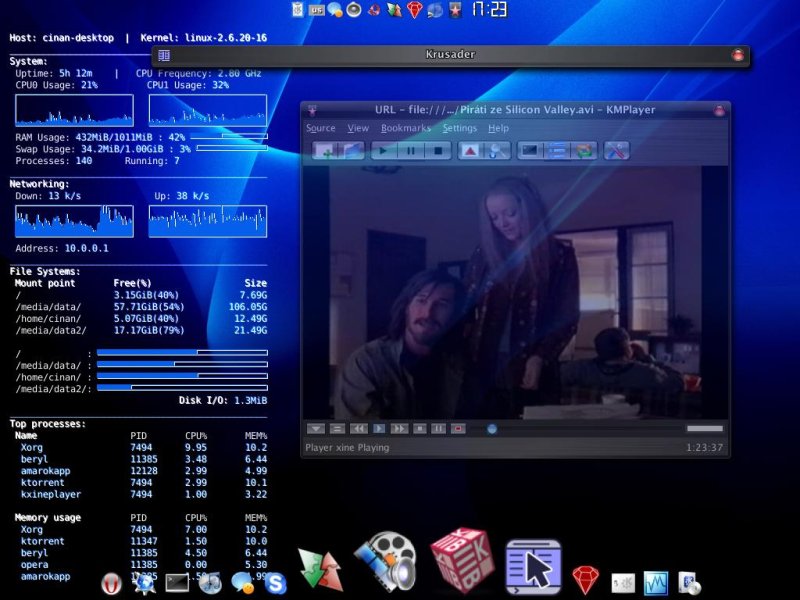
Task: Open the green and red arrows puzzle icon in dock
Action: tap(320, 569)
